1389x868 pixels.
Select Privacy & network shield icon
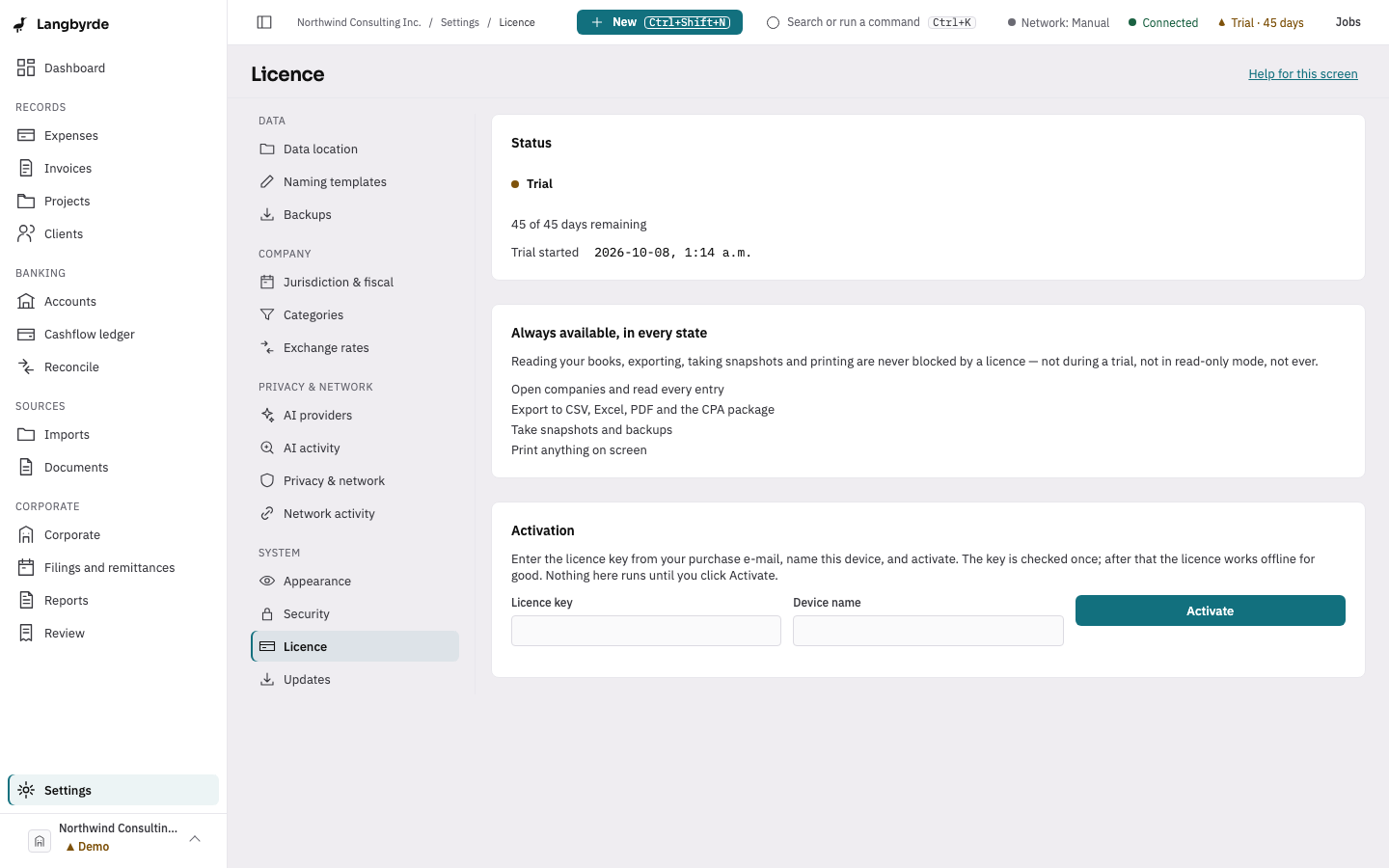point(267,480)
